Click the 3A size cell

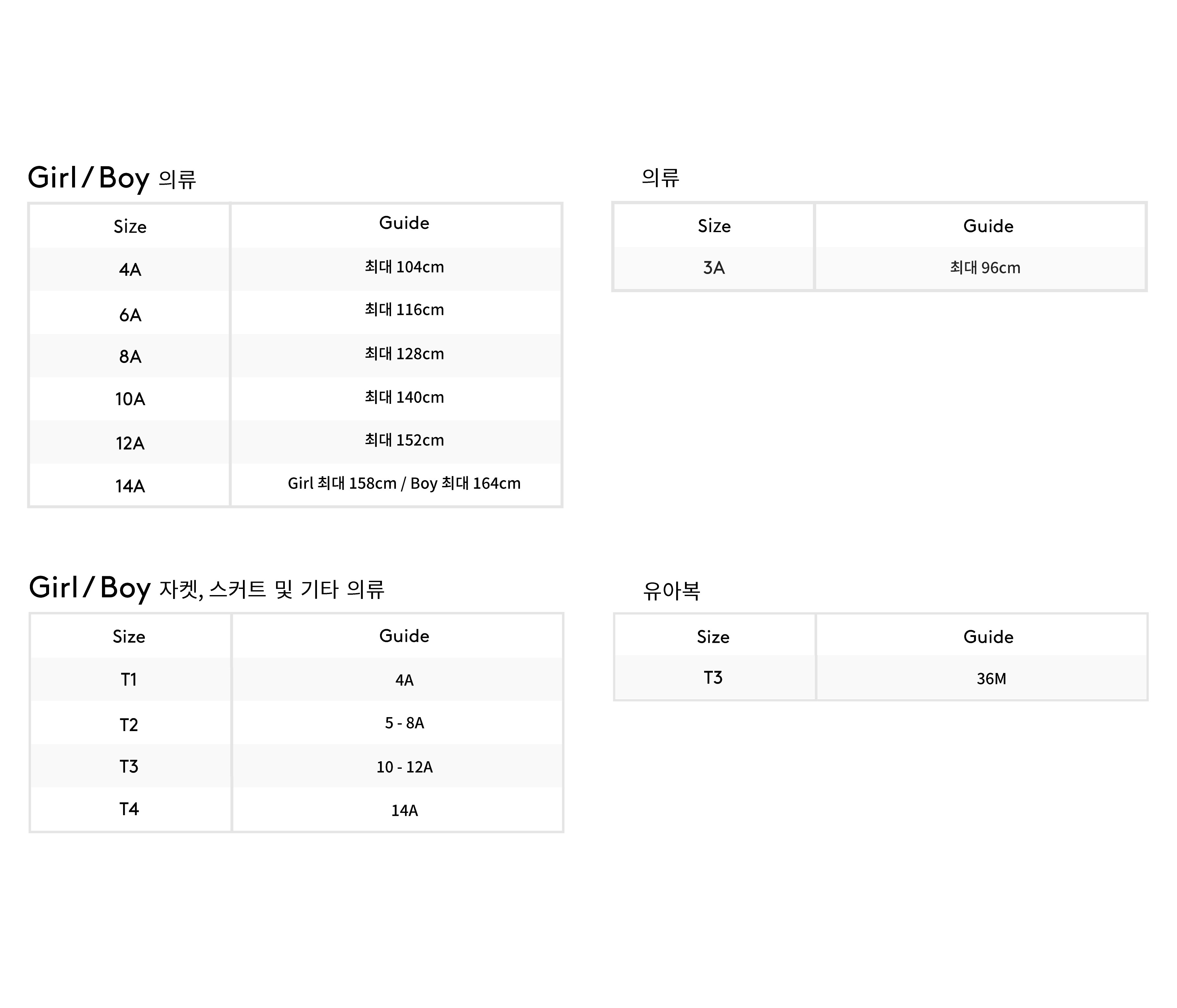(x=714, y=268)
